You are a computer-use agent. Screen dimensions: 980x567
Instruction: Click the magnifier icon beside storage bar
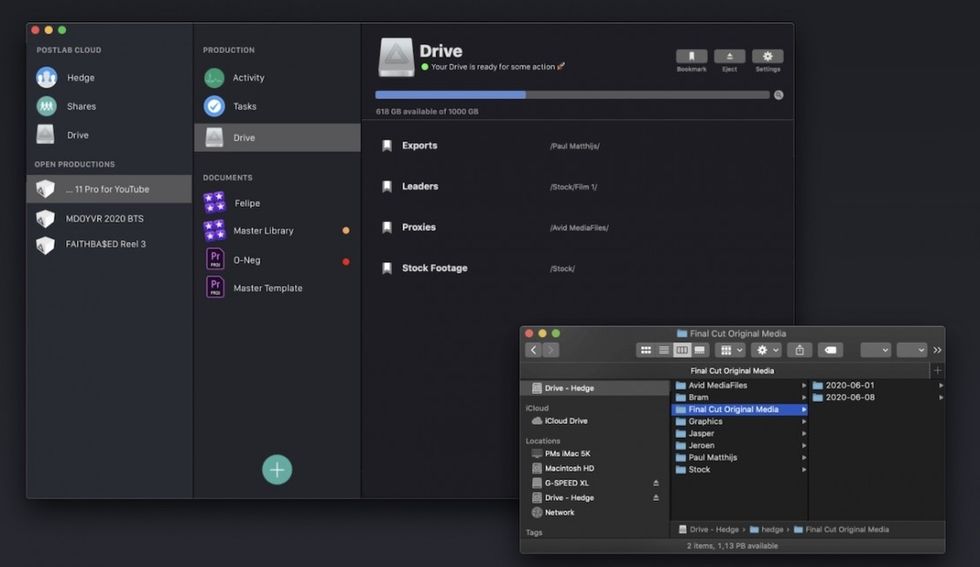tap(779, 95)
